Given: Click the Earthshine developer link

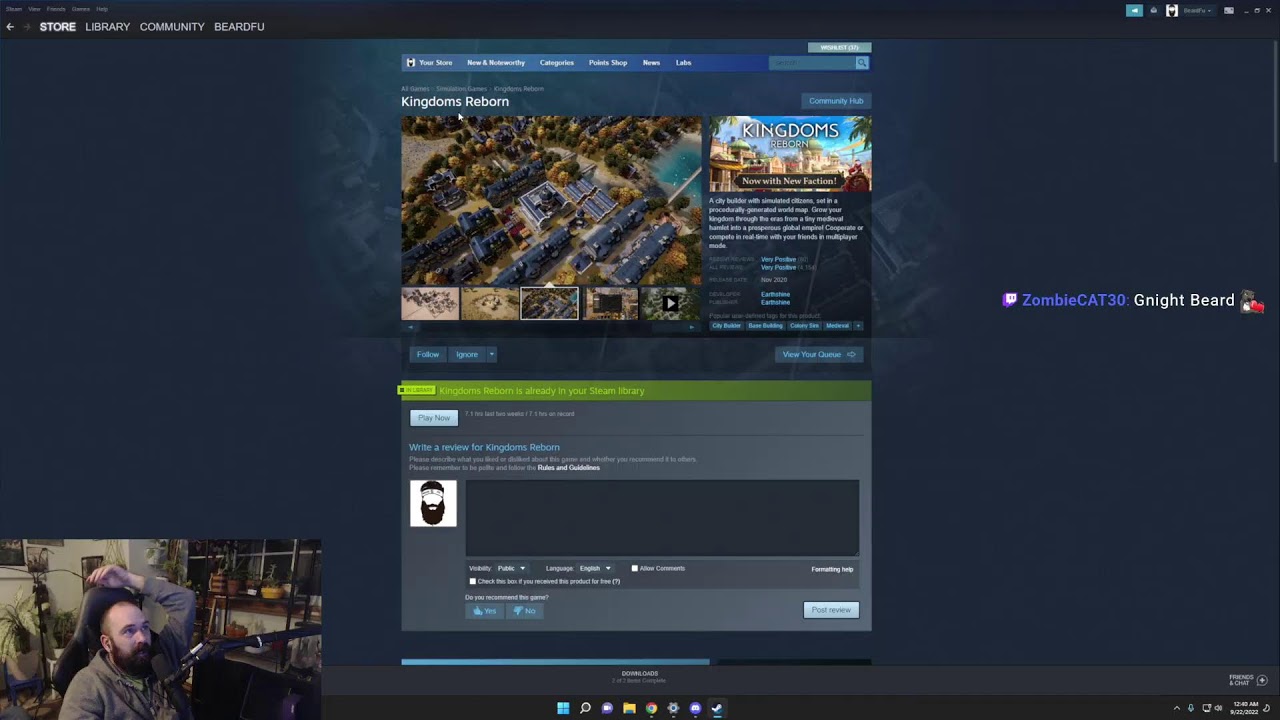Looking at the screenshot, I should pos(775,294).
